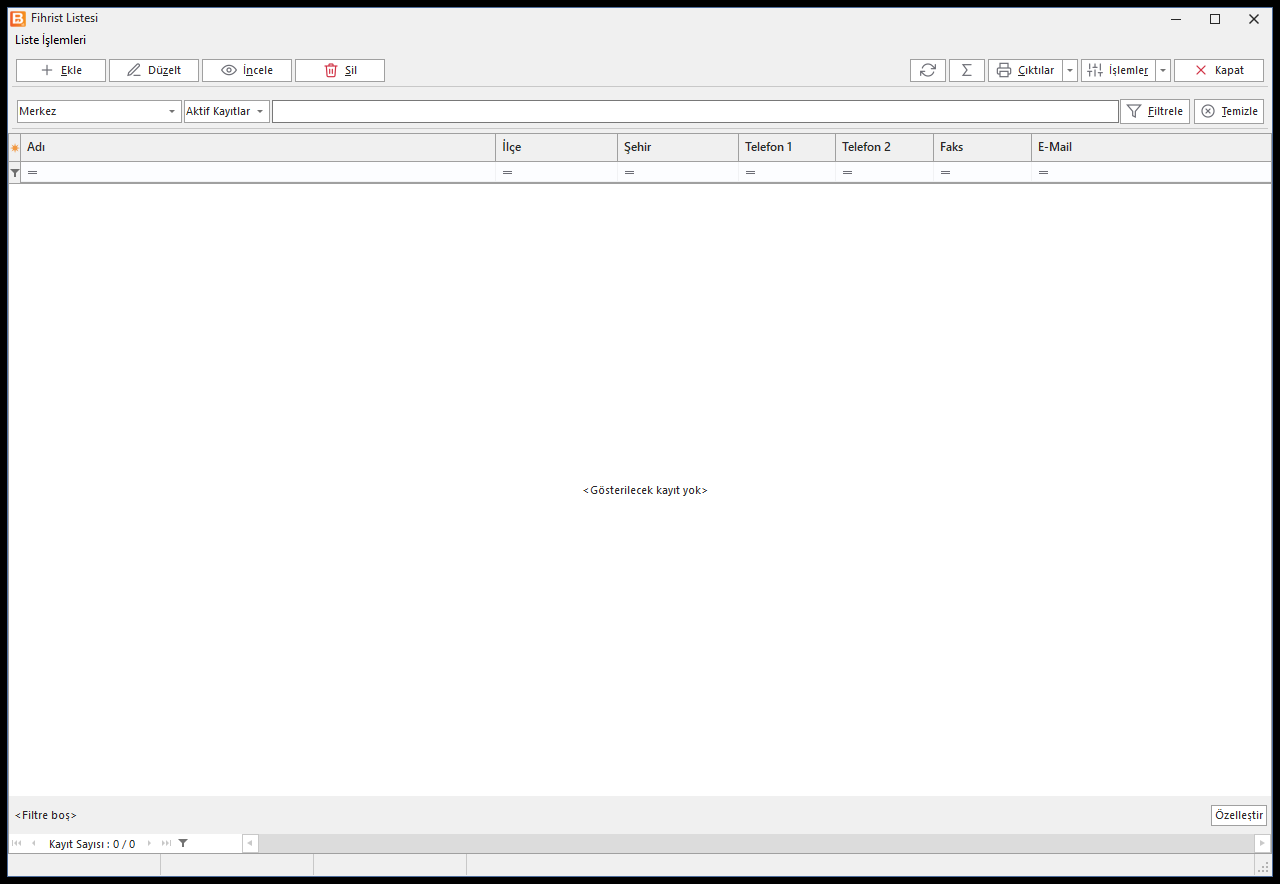1280x884 pixels.
Task: Click the Adı filter row cell
Action: pos(258,172)
